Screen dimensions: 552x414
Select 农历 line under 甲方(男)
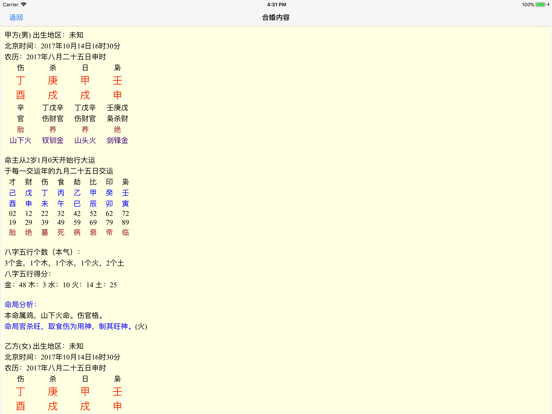(55, 57)
